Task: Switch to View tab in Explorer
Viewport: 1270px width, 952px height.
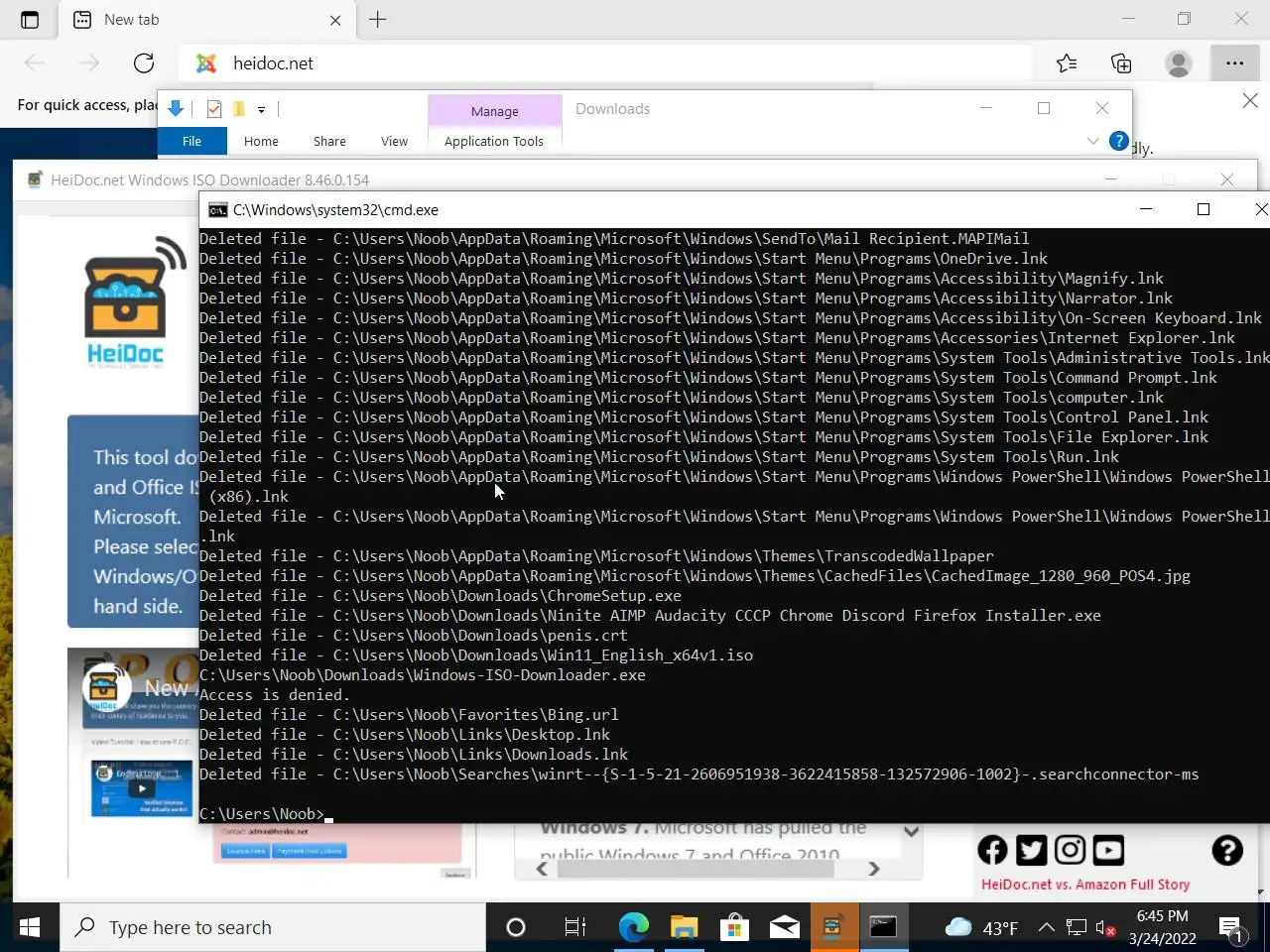Action: coord(394,141)
